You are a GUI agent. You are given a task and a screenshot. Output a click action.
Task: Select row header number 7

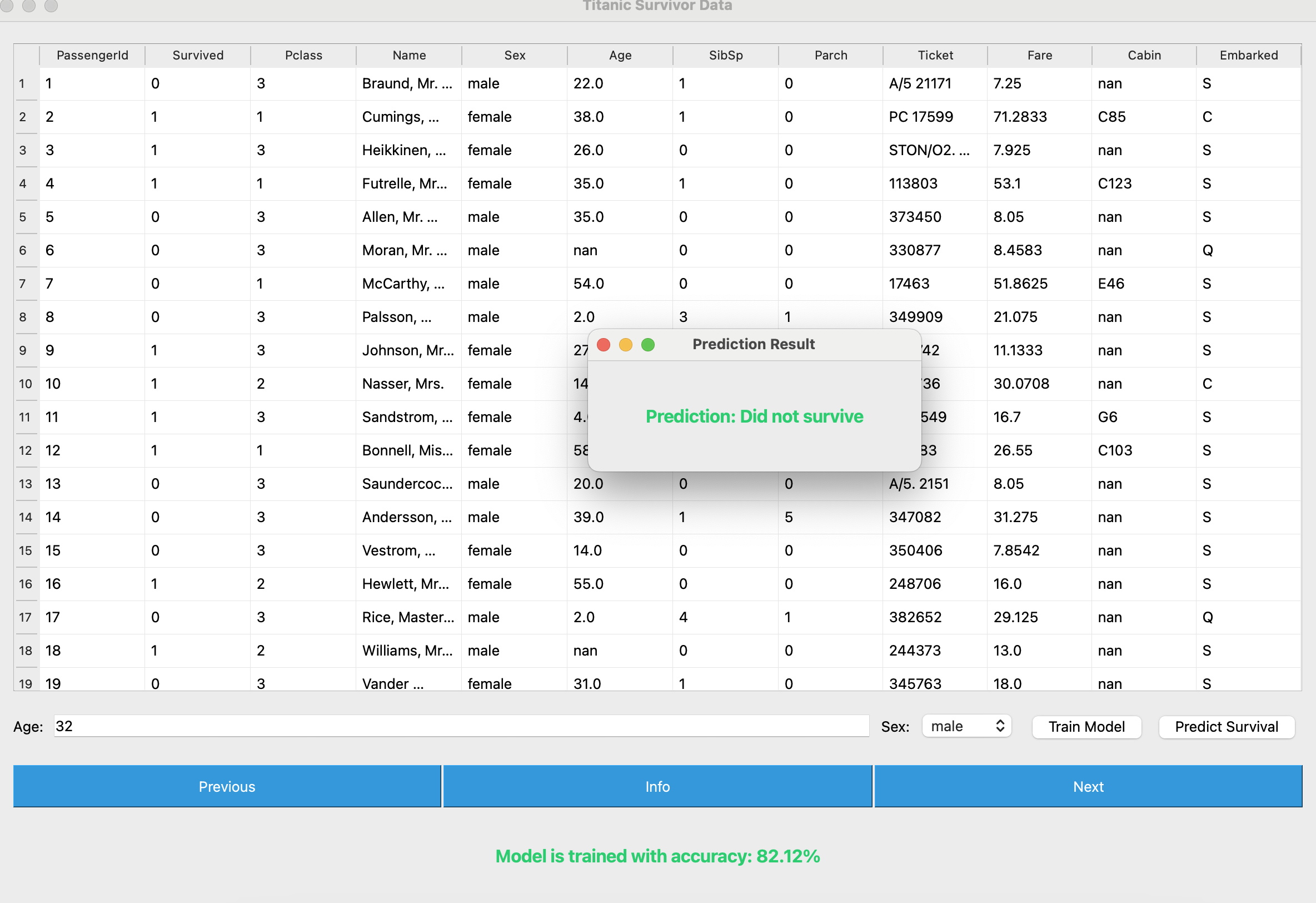[x=26, y=284]
